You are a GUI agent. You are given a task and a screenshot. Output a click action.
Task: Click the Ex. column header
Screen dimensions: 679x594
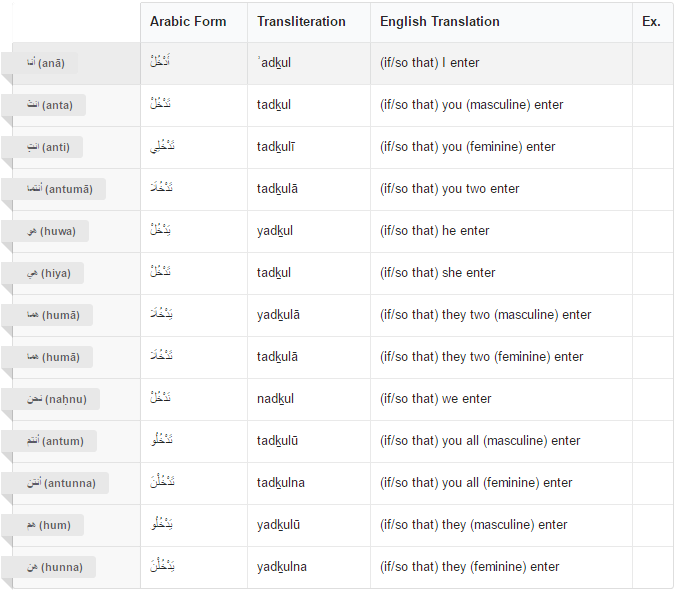[x=652, y=22]
